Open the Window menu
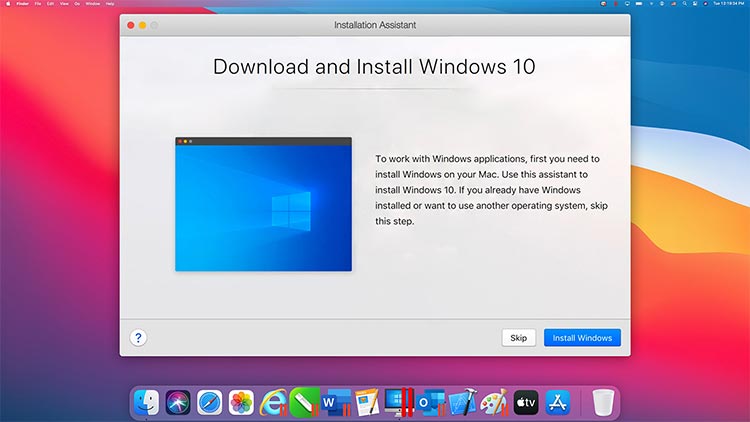Screen dimensions: 750x422 pos(93,3)
